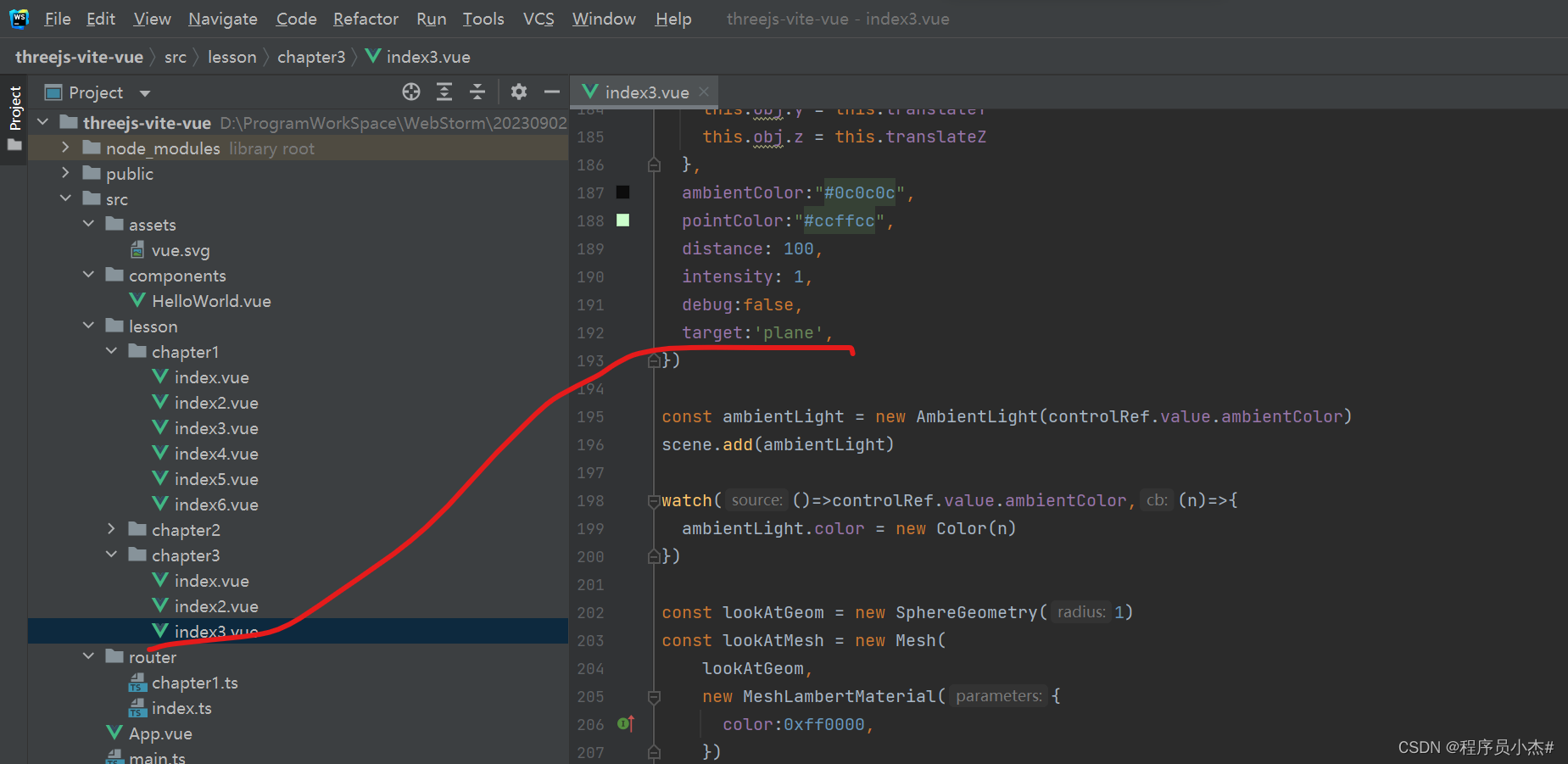Click the folder icon below Project side tab
This screenshot has height=764, width=1568.
tap(14, 145)
